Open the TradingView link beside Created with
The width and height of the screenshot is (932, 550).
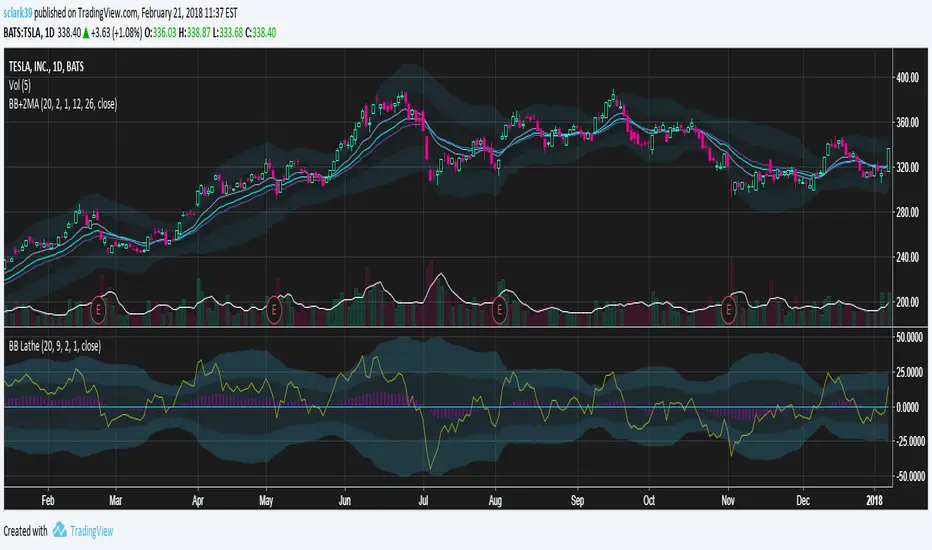click(x=92, y=531)
